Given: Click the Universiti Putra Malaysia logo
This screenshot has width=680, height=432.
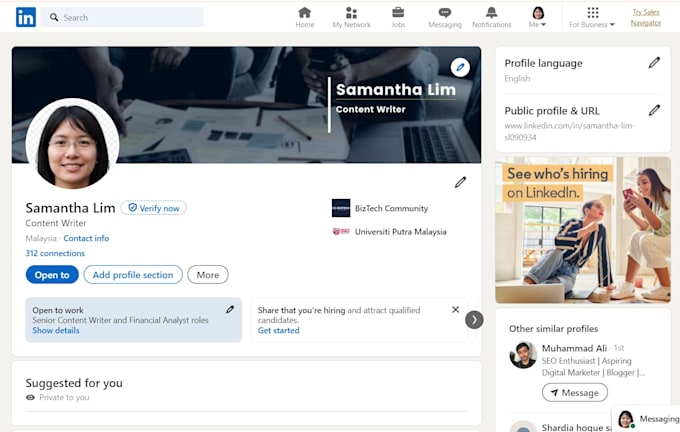Looking at the screenshot, I should (341, 232).
